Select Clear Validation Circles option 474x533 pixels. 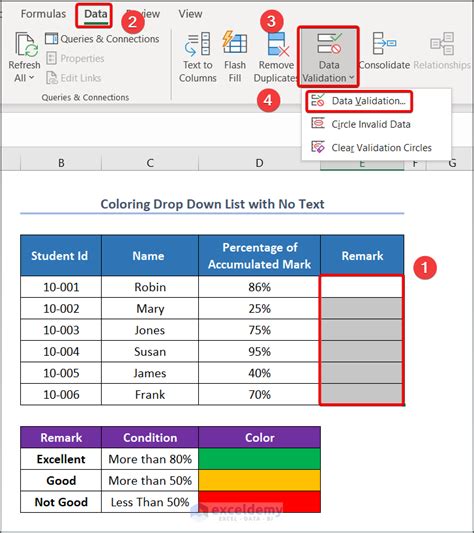click(372, 148)
